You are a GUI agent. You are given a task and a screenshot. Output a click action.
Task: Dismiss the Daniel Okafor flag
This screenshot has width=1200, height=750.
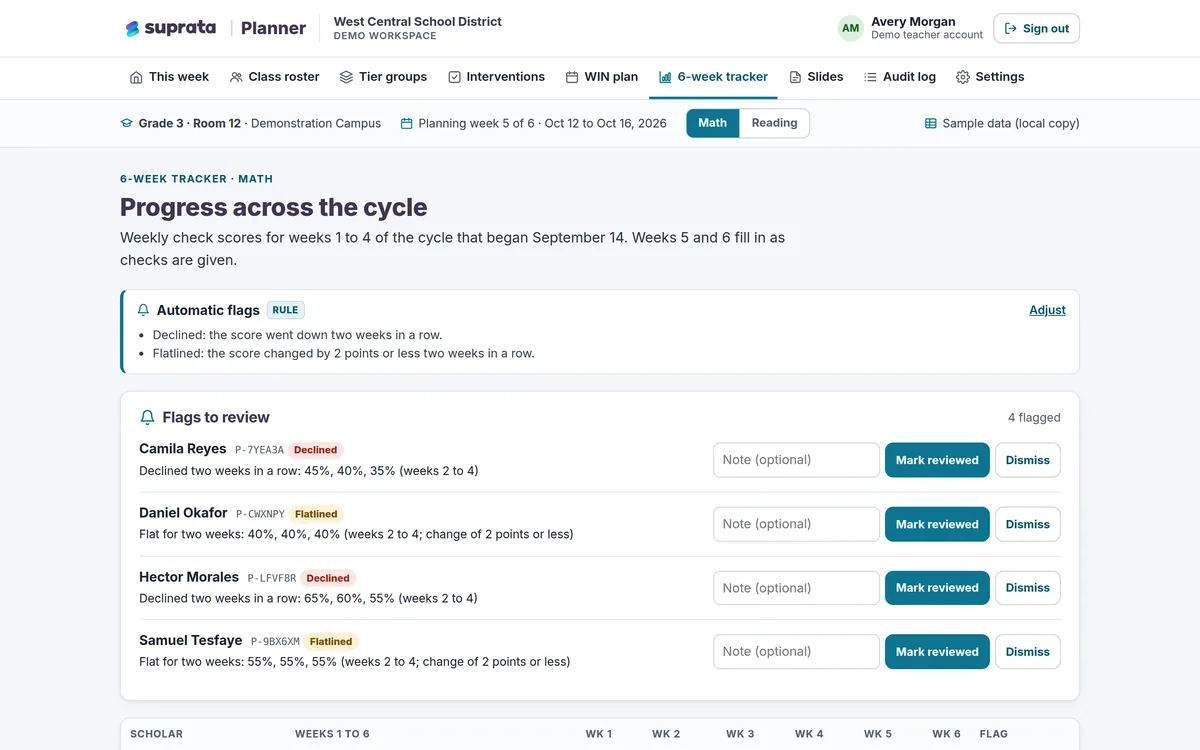(1028, 524)
